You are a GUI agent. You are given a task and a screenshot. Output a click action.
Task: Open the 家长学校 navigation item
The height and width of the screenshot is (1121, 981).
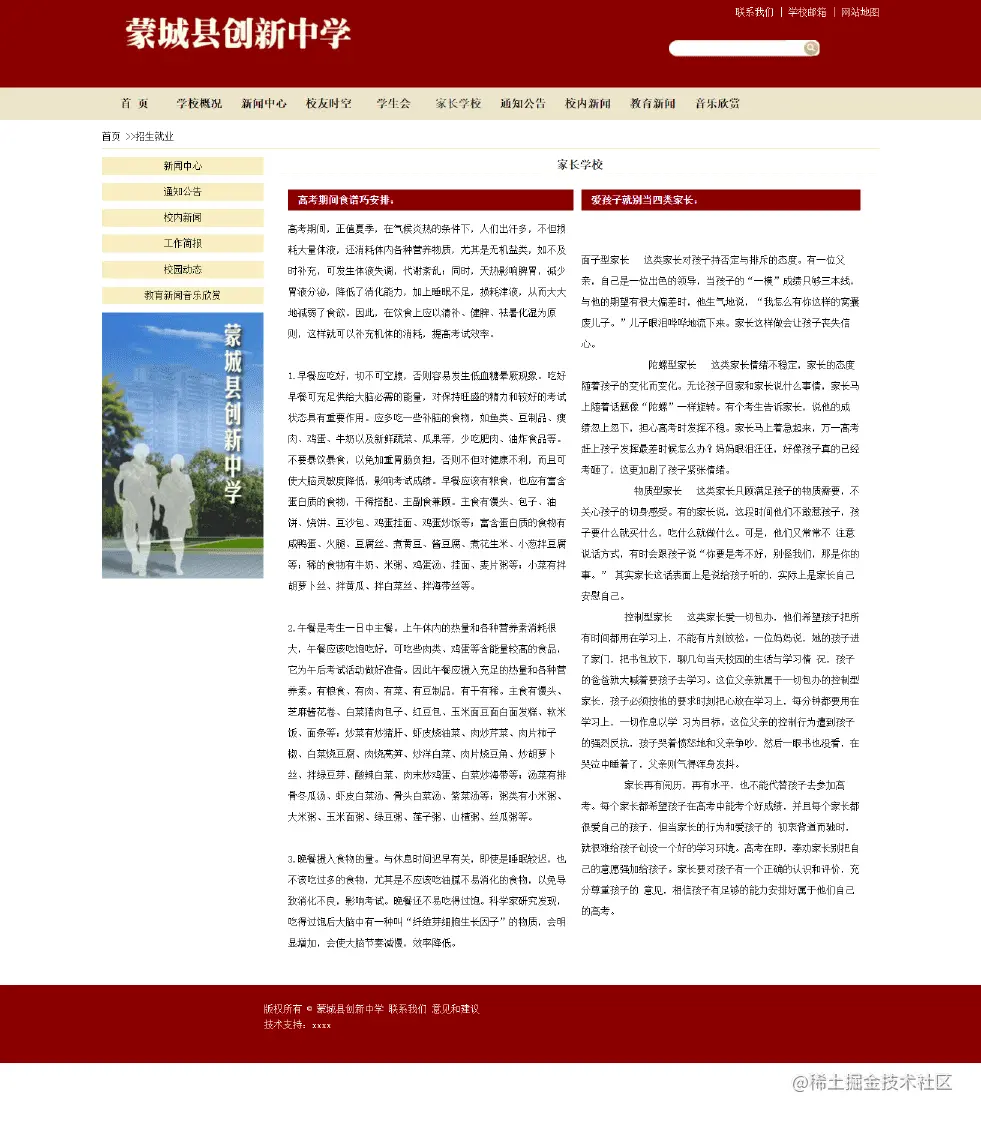click(x=457, y=103)
